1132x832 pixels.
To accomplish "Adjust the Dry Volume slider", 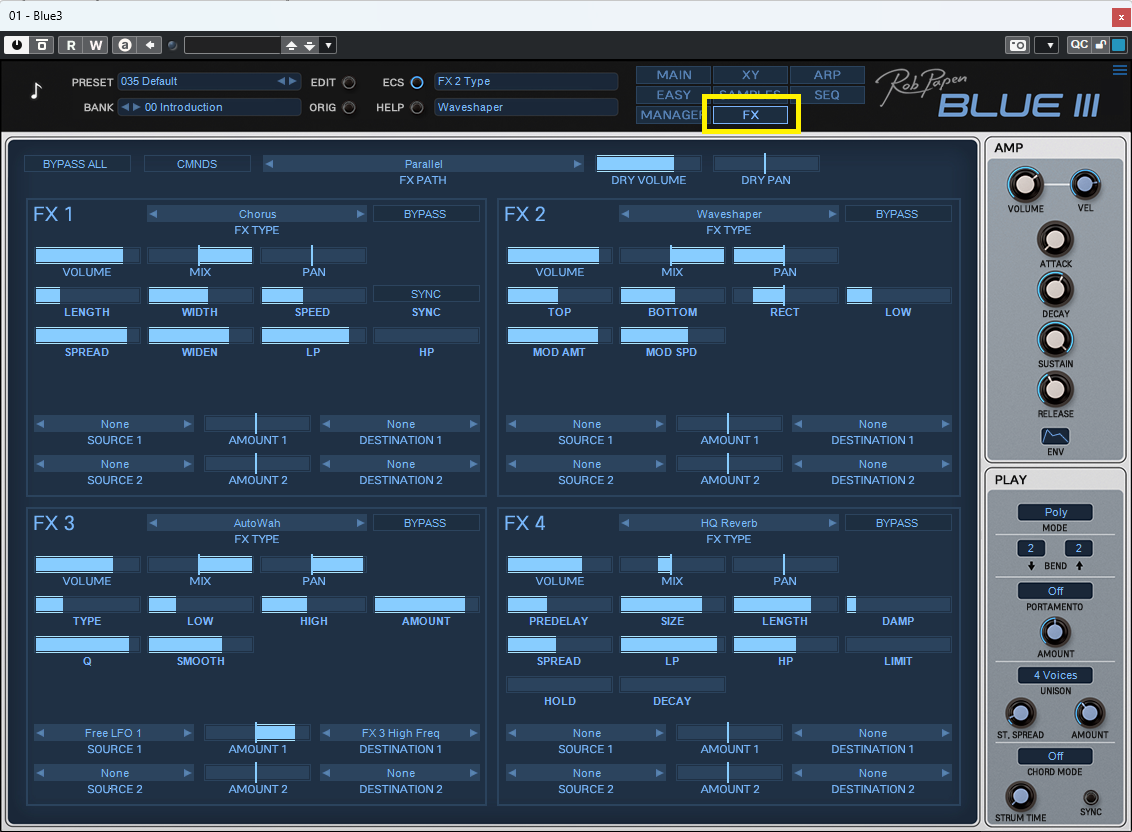I will point(648,164).
